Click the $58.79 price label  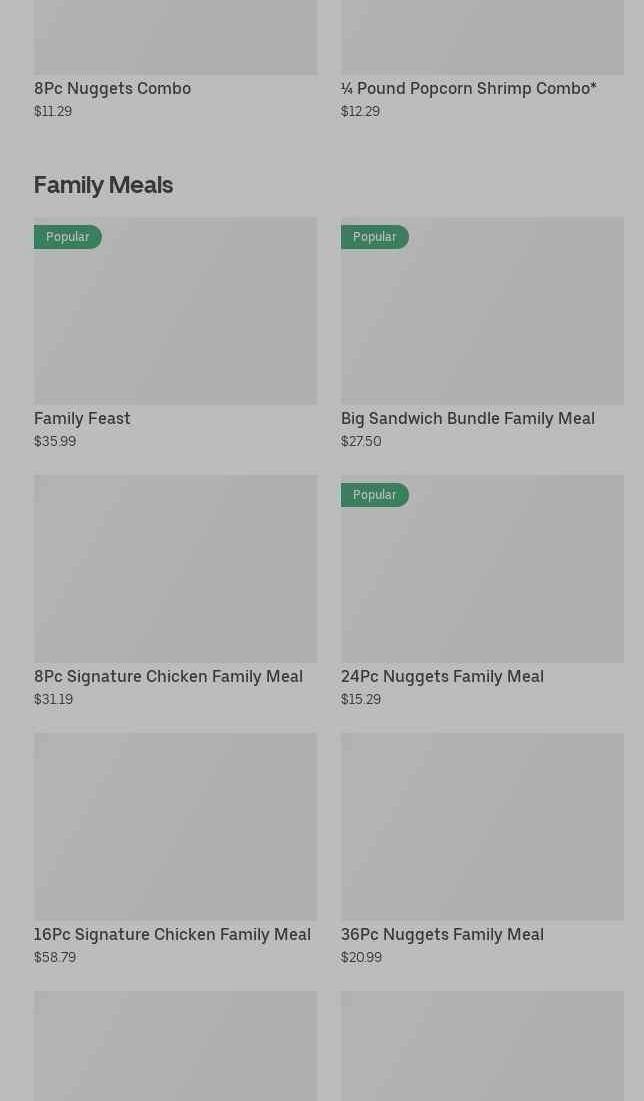pyautogui.click(x=55, y=957)
